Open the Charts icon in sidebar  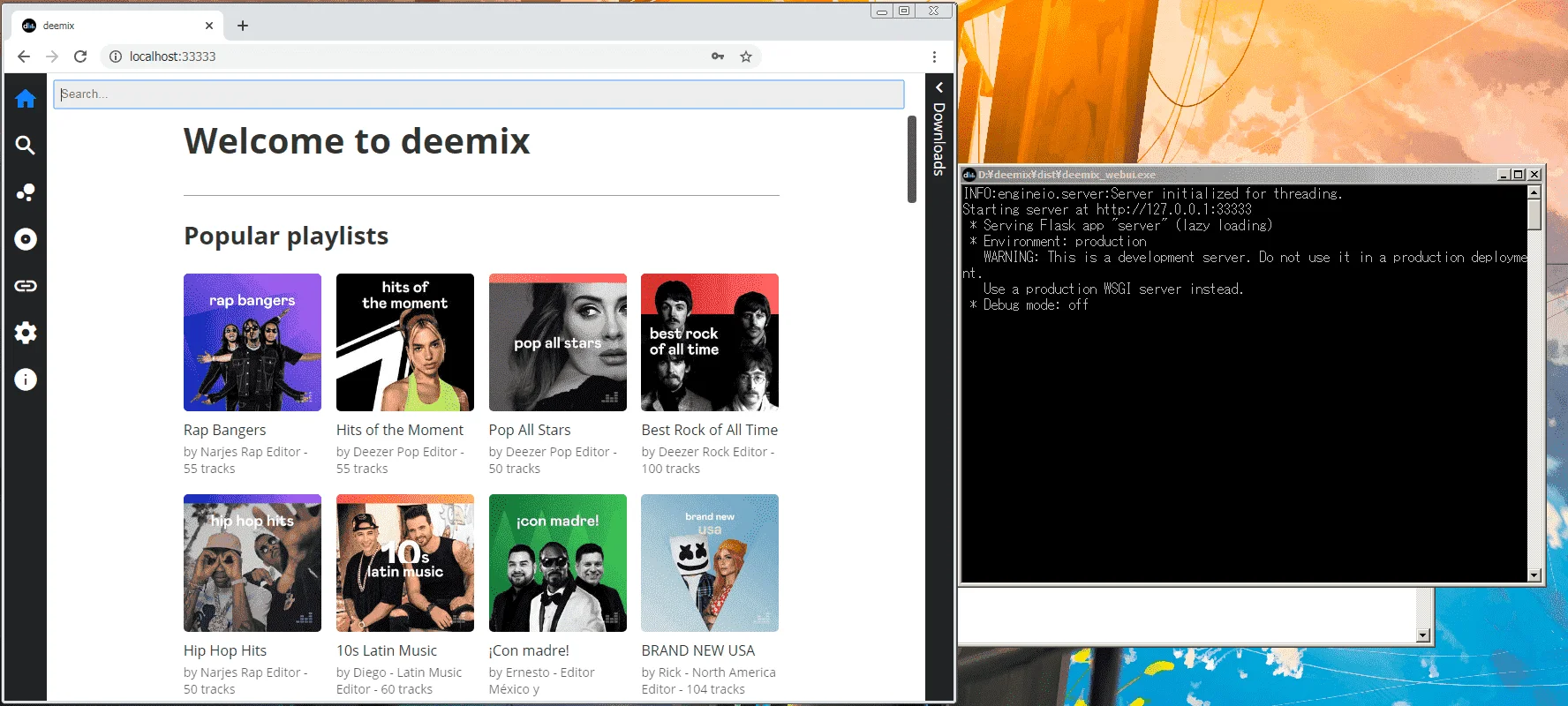(26, 192)
